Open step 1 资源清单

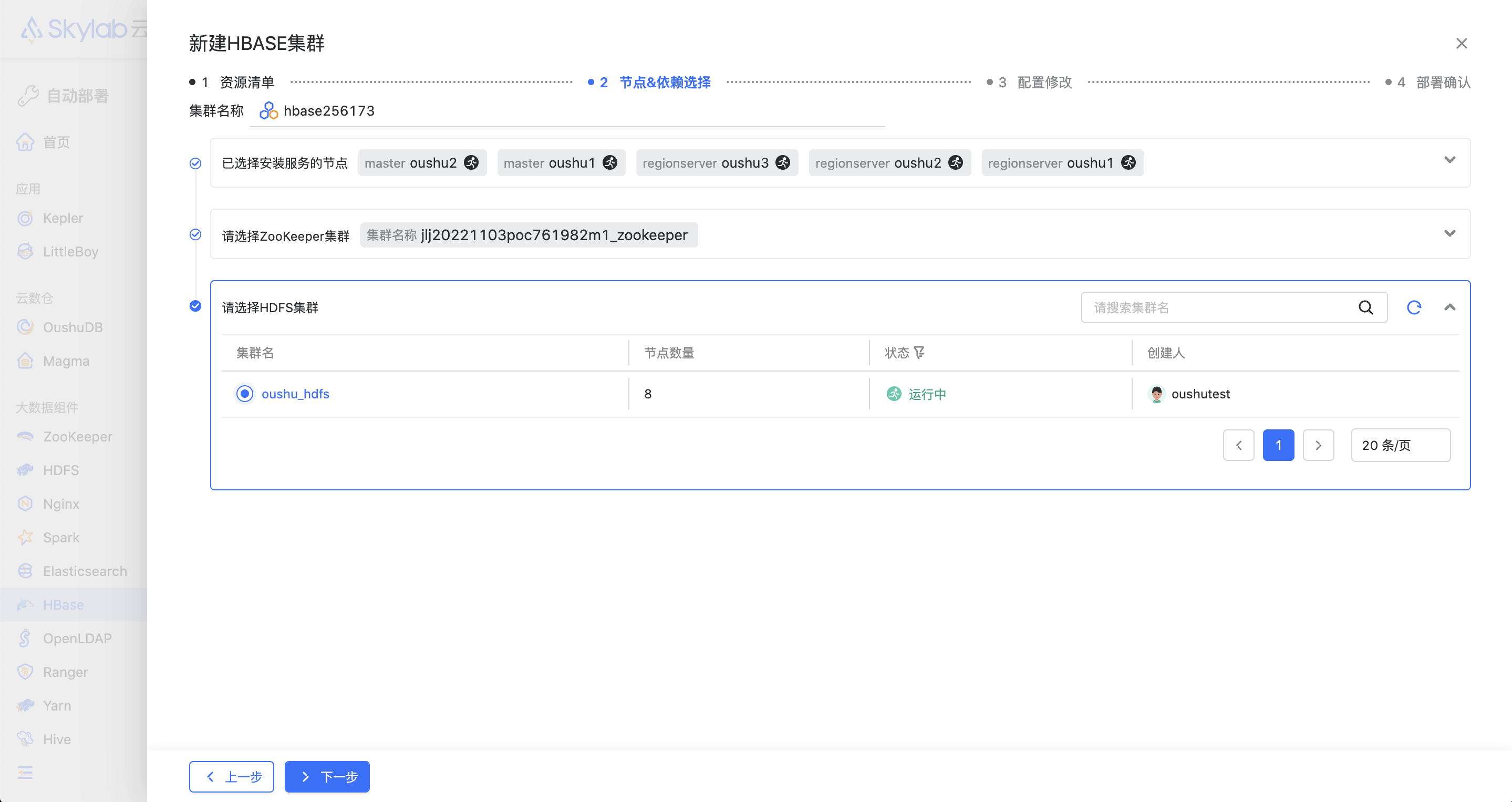232,82
